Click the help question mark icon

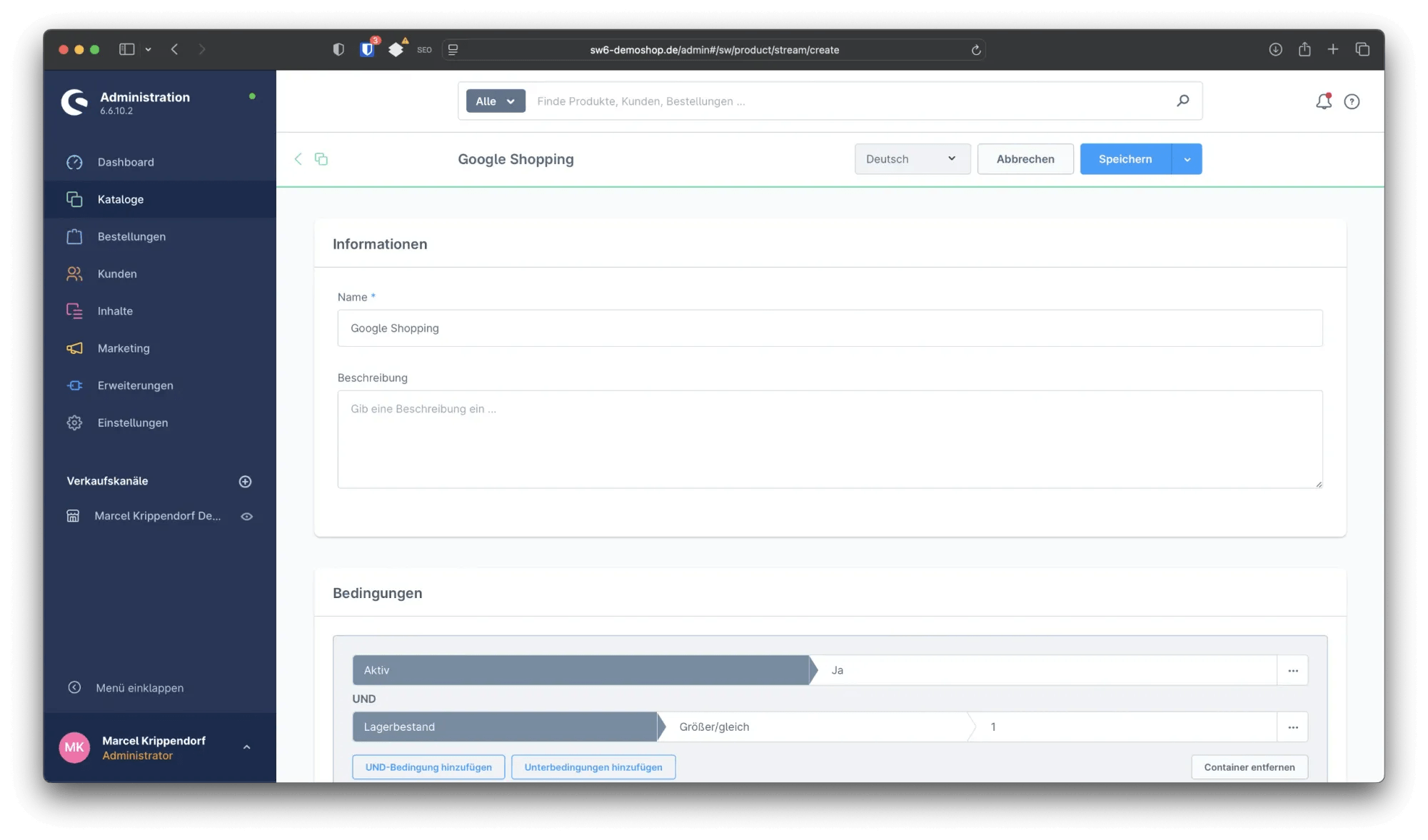click(x=1352, y=101)
